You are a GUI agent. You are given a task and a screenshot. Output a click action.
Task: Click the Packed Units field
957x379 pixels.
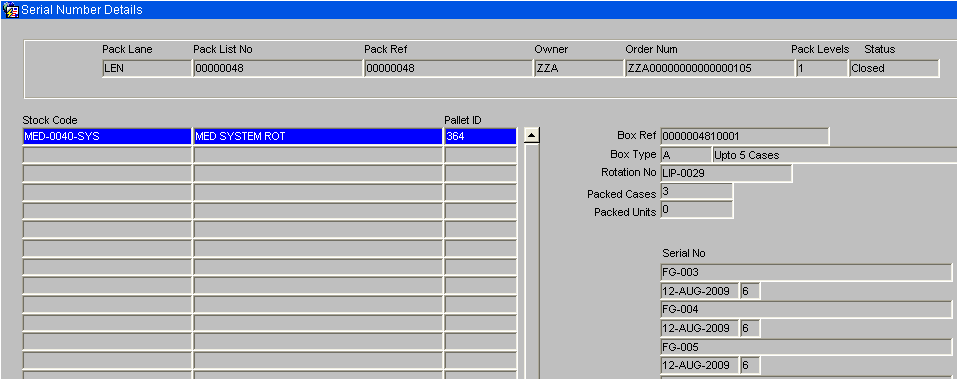(x=696, y=210)
